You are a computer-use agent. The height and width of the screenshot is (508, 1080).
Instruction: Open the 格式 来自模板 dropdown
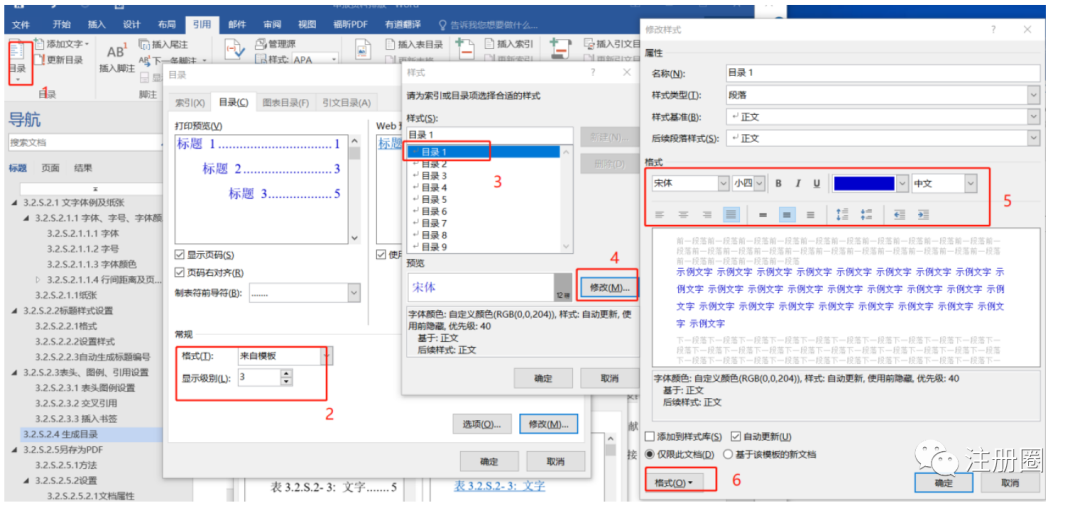pyautogui.click(x=327, y=356)
